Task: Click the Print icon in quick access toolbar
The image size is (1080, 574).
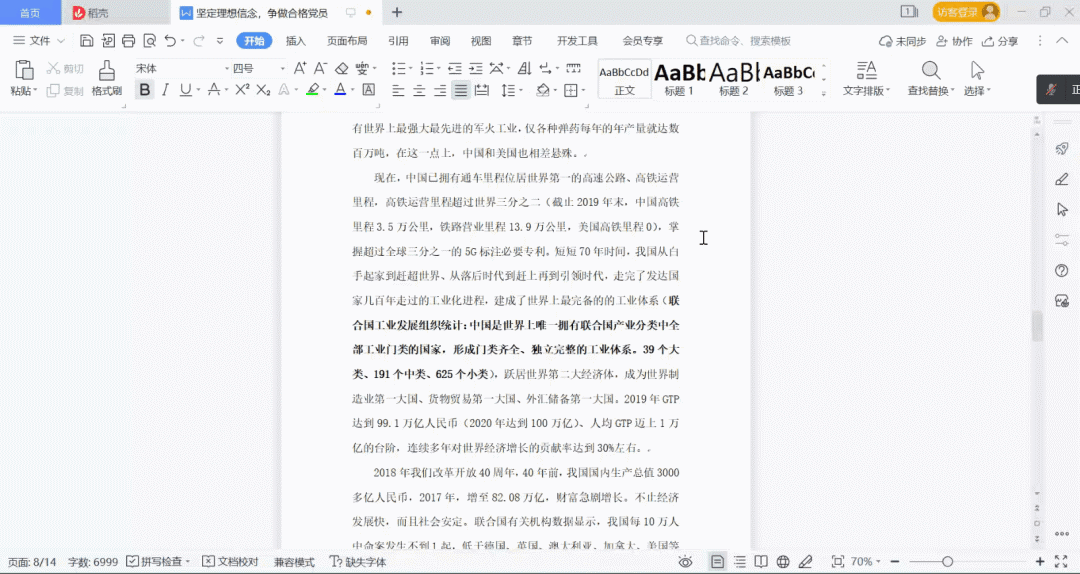Action: click(128, 41)
